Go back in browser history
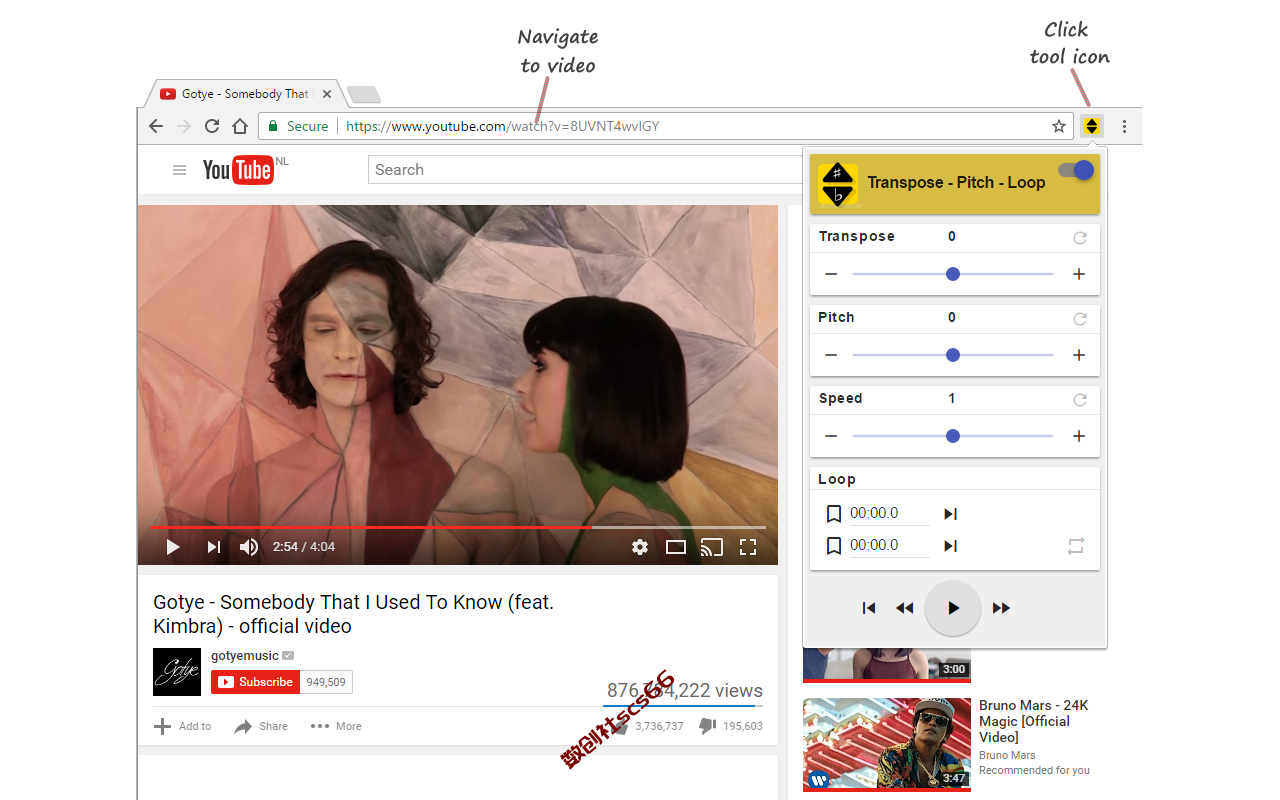1280x800 pixels. pos(155,126)
